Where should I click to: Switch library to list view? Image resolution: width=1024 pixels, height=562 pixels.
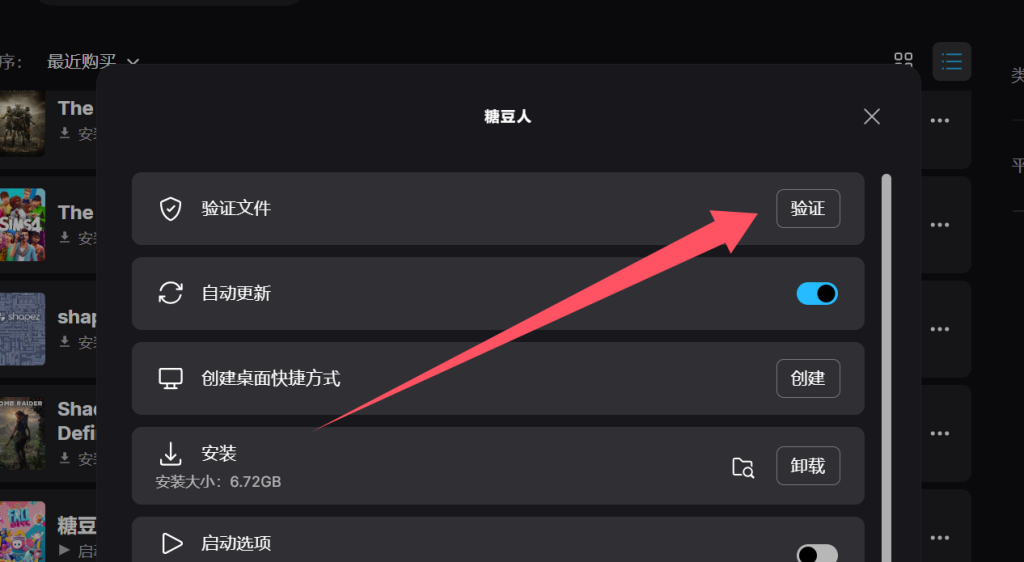952,62
